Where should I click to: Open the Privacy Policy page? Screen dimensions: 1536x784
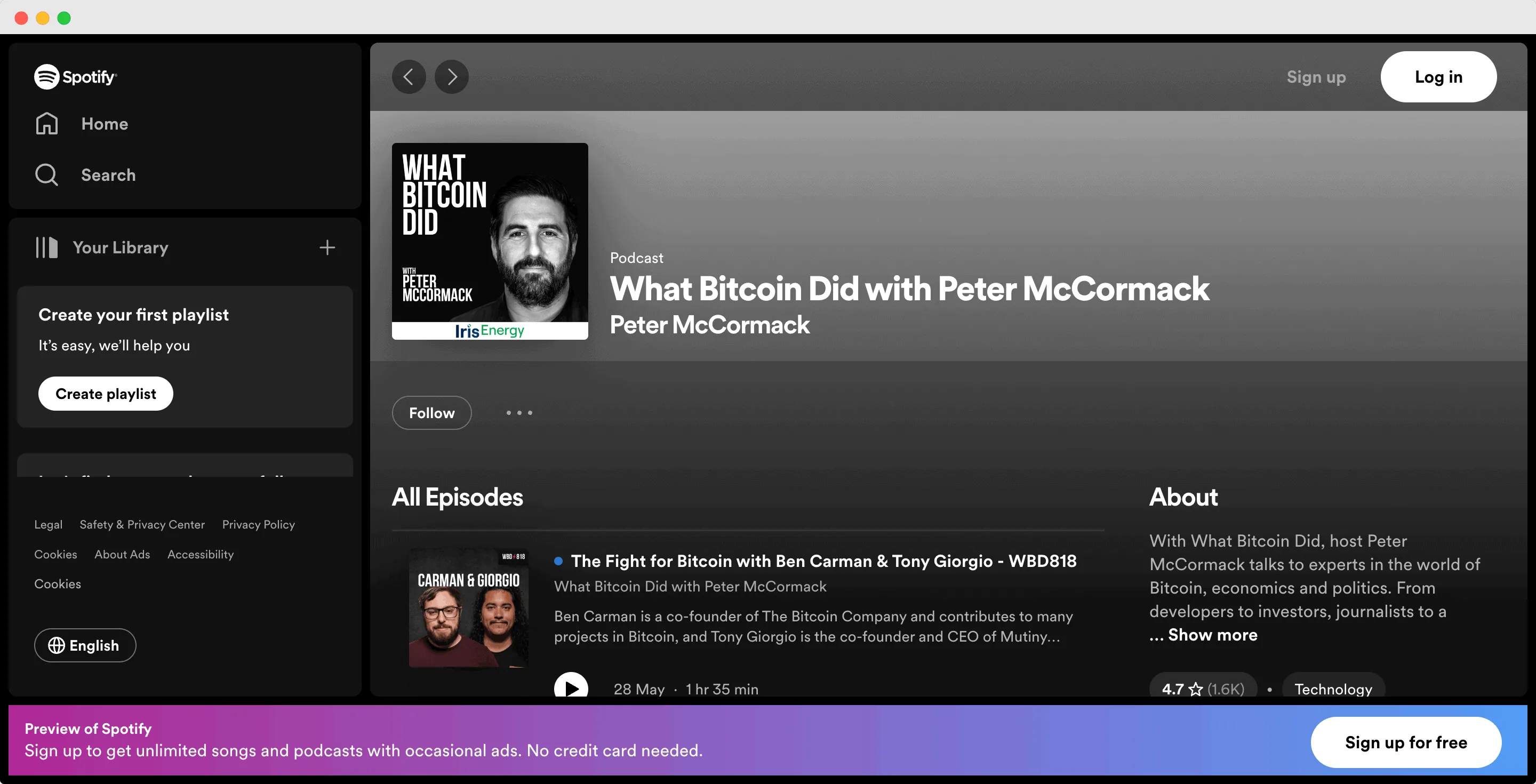[258, 525]
